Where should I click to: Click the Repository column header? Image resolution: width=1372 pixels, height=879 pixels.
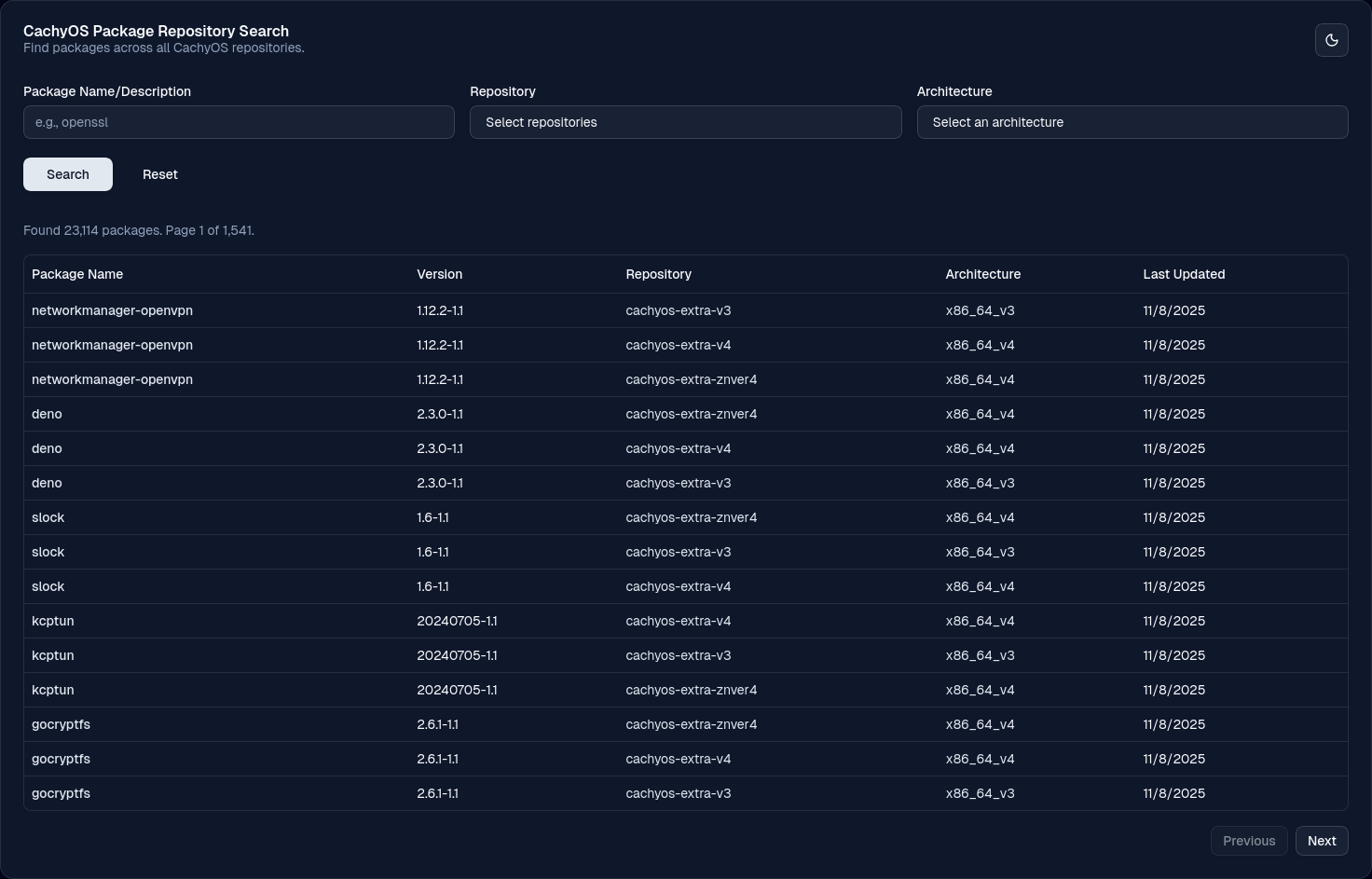click(658, 274)
